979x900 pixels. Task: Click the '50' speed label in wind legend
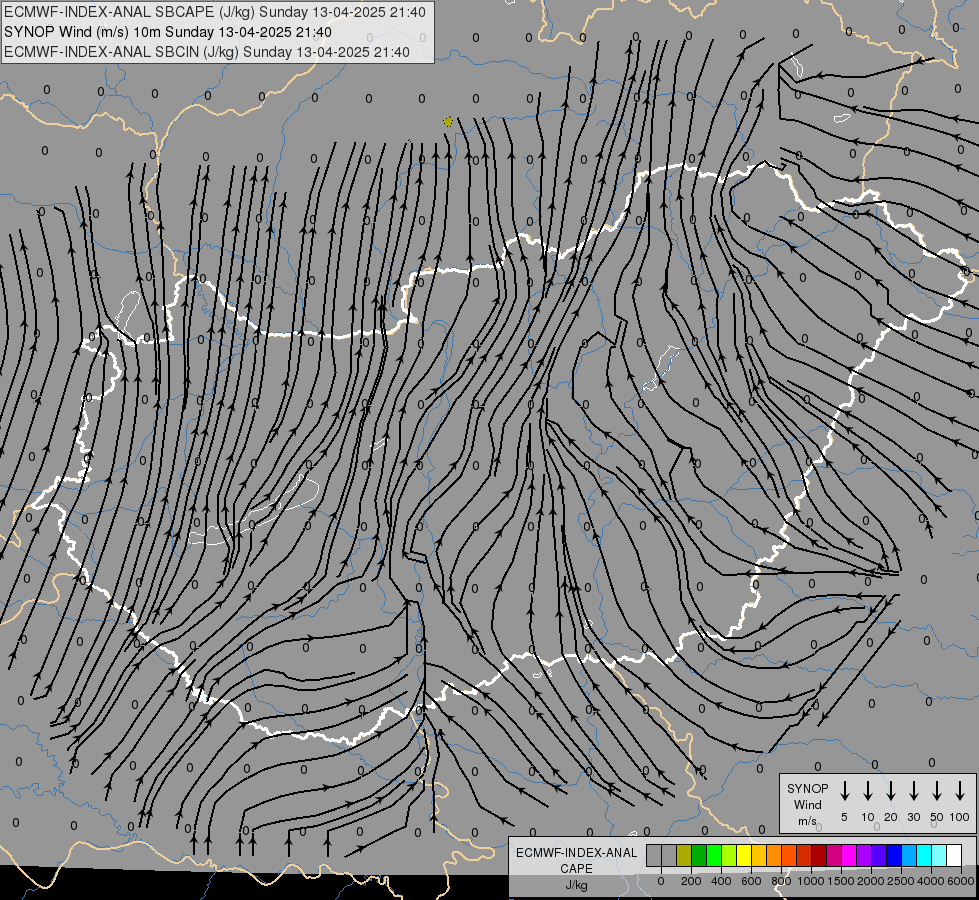[x=937, y=817]
